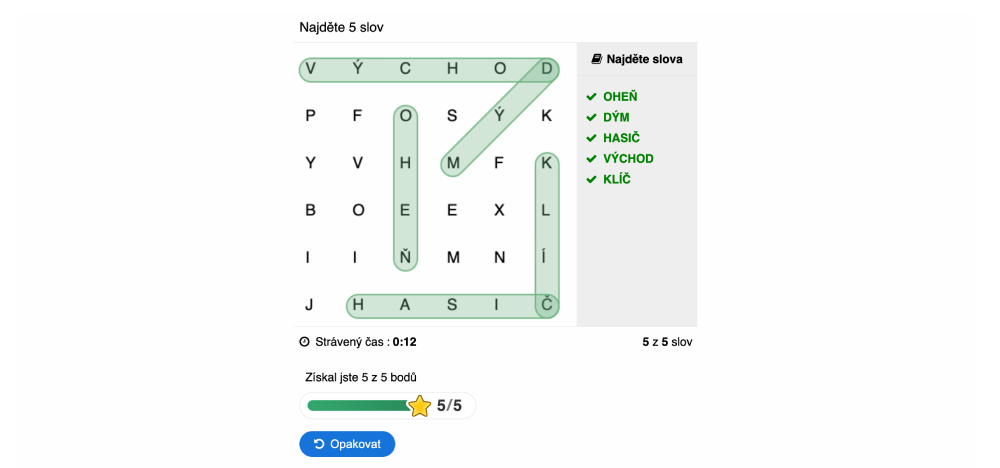1000x468 pixels.
Task: Click letter V starting the VÝCHOD row
Action: click(311, 69)
